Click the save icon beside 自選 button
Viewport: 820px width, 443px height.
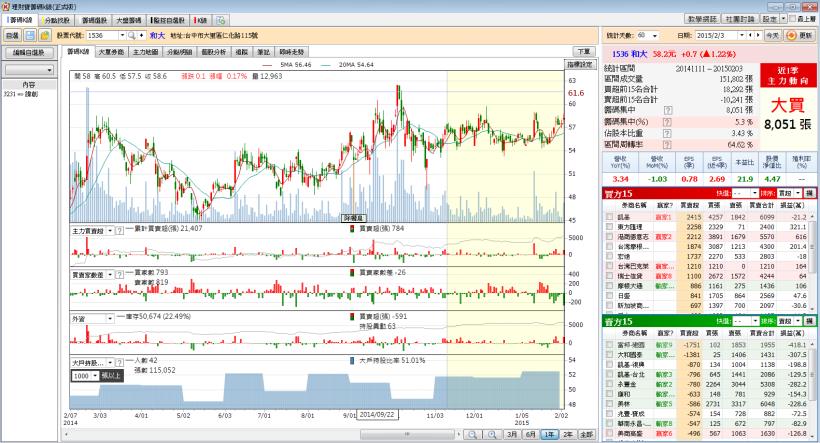click(30, 35)
